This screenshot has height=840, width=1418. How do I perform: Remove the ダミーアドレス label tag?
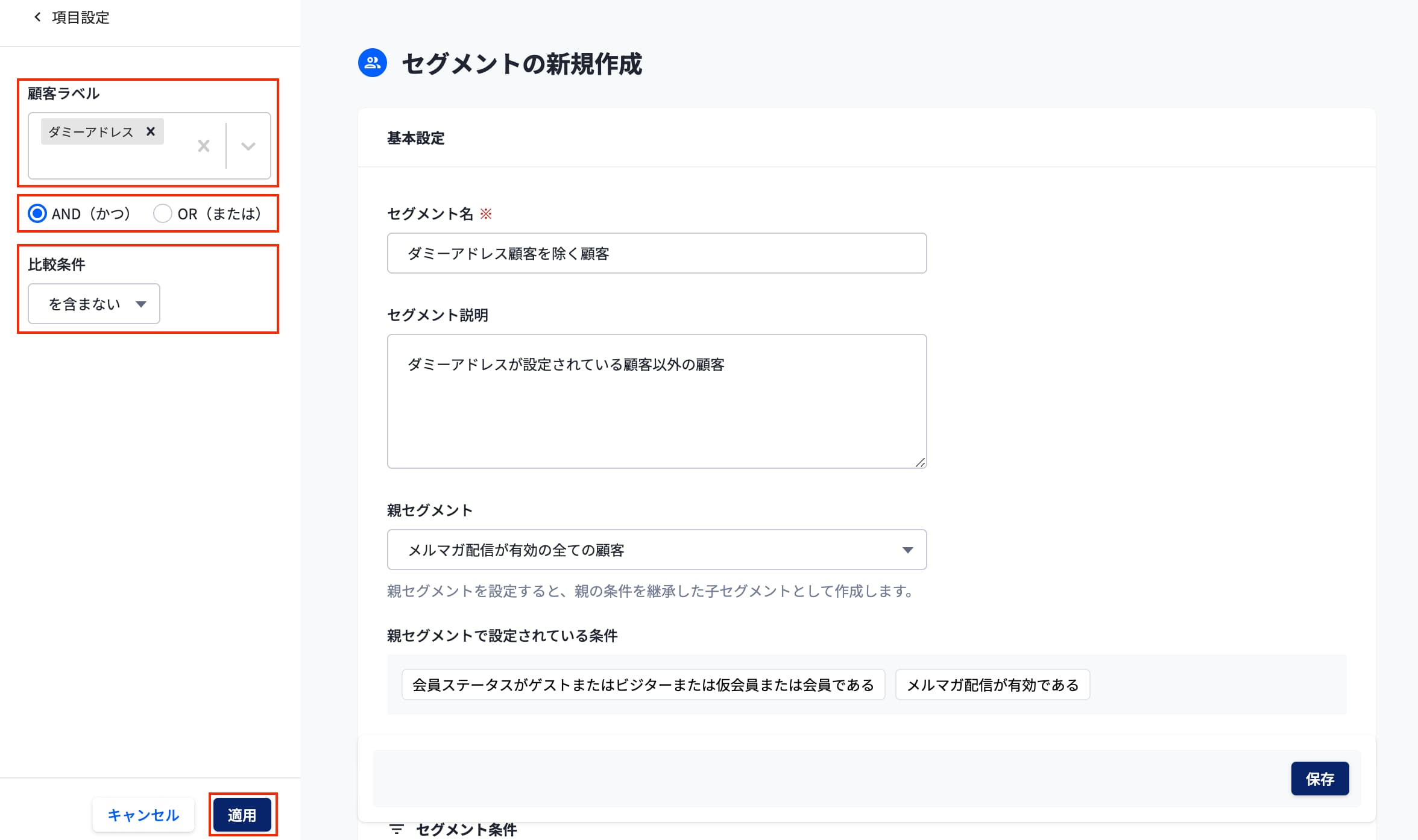pyautogui.click(x=151, y=131)
